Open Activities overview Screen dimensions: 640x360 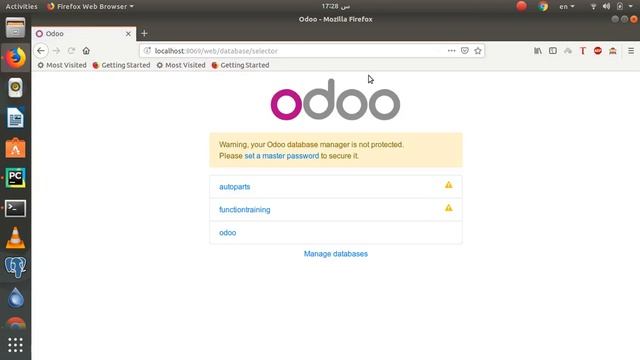(x=21, y=7)
